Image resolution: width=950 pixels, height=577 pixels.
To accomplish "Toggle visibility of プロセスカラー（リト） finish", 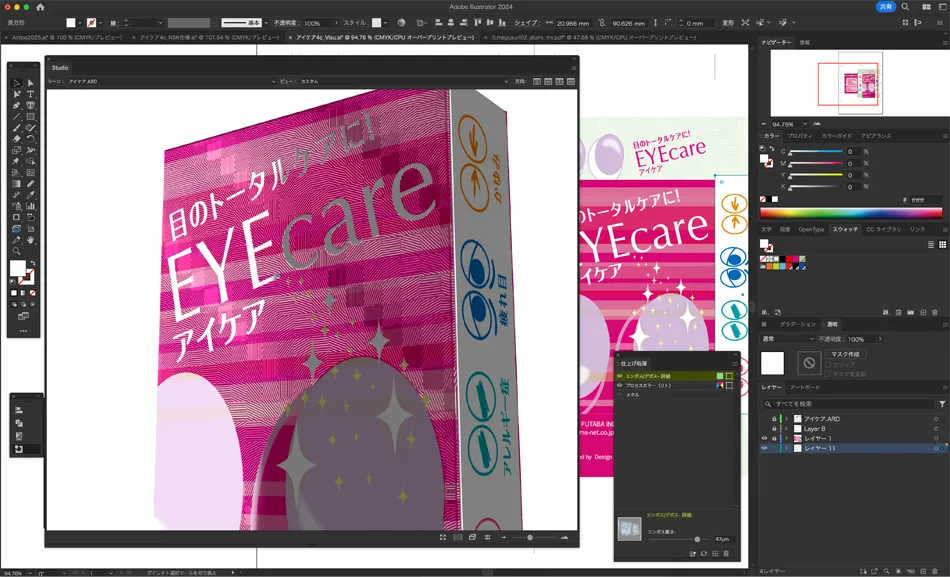I will 620,387.
